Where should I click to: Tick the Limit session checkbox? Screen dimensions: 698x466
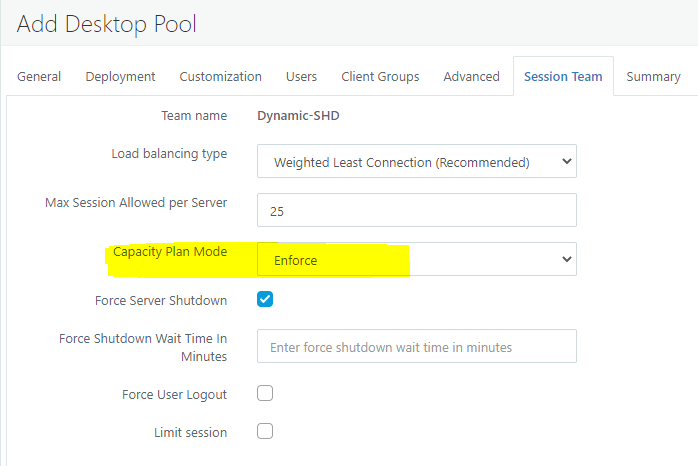(265, 431)
